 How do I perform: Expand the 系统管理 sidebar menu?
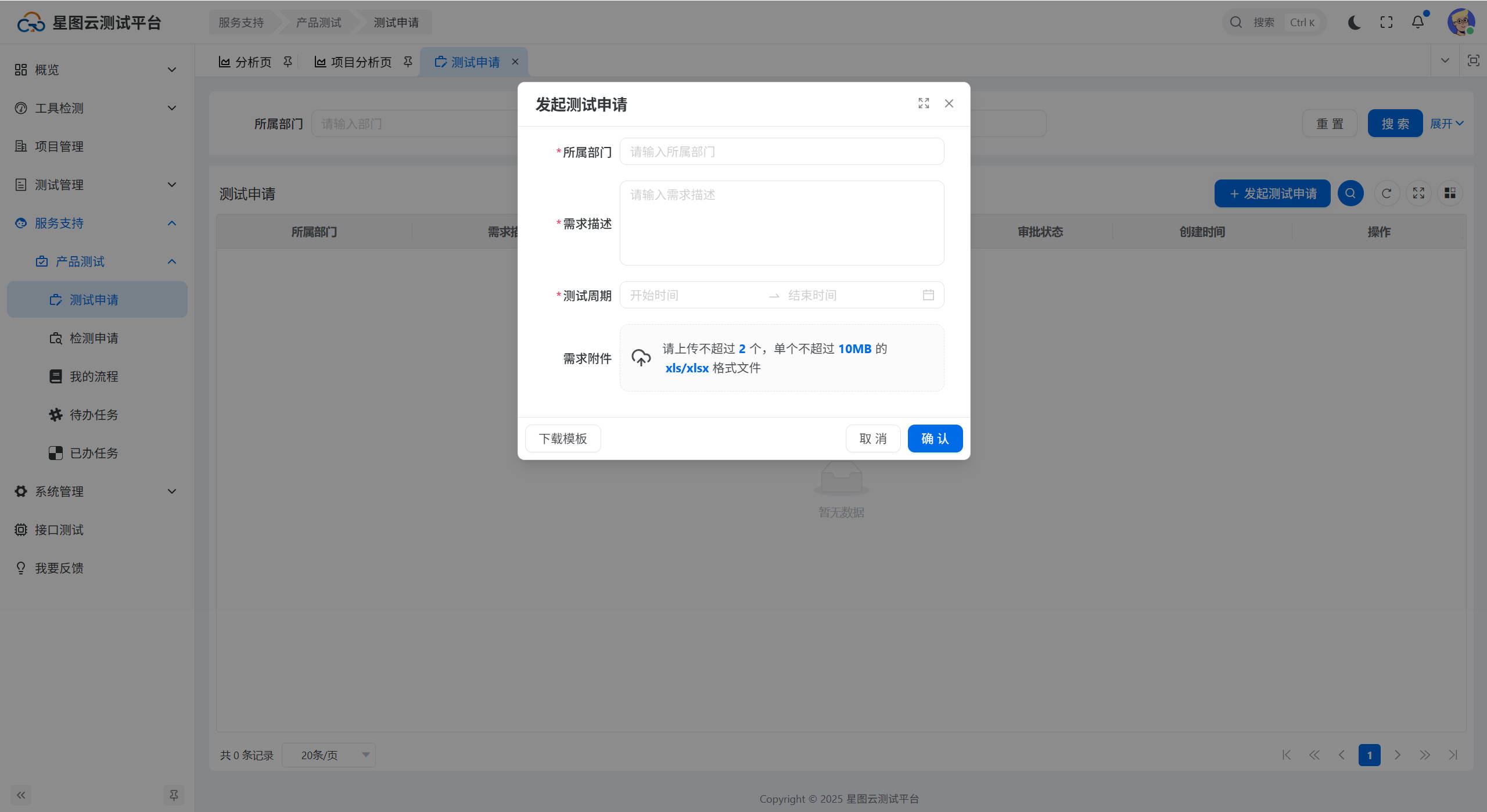(x=96, y=491)
